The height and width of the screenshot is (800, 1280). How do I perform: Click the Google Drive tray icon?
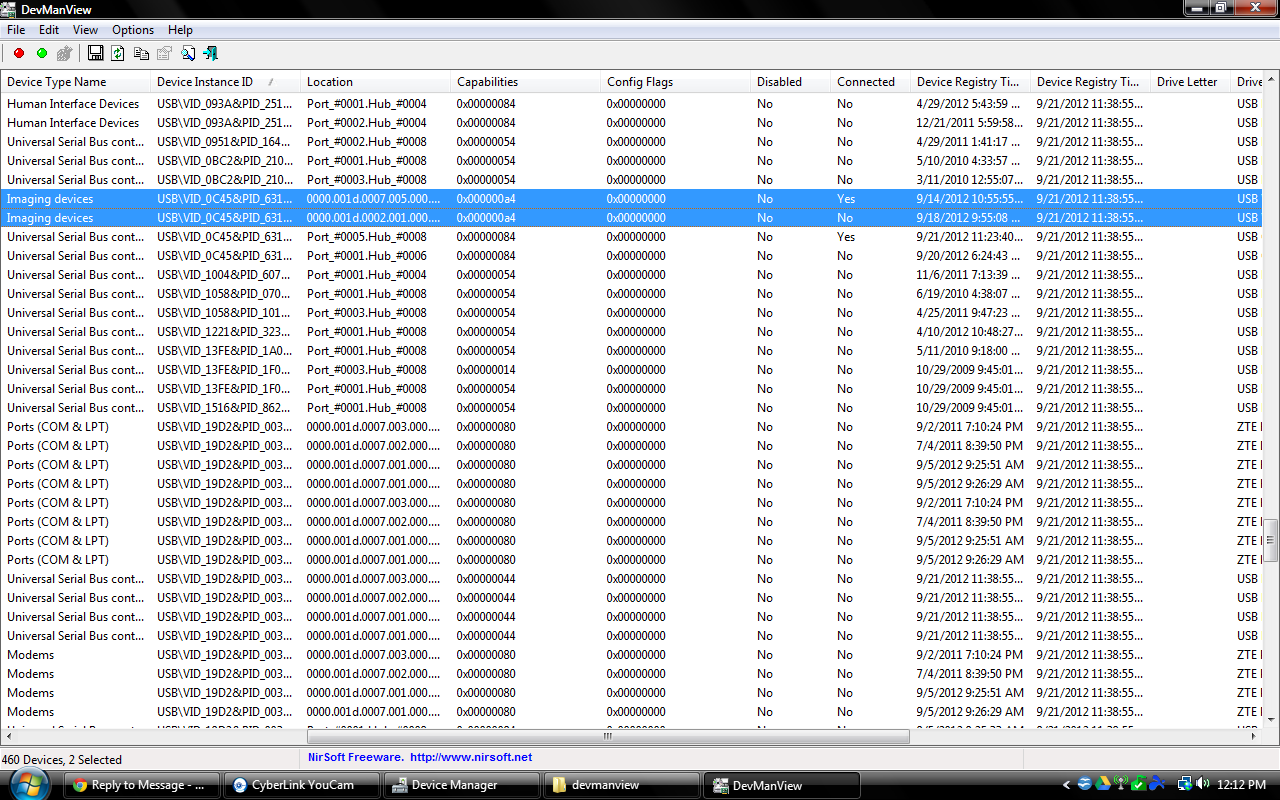click(1102, 785)
